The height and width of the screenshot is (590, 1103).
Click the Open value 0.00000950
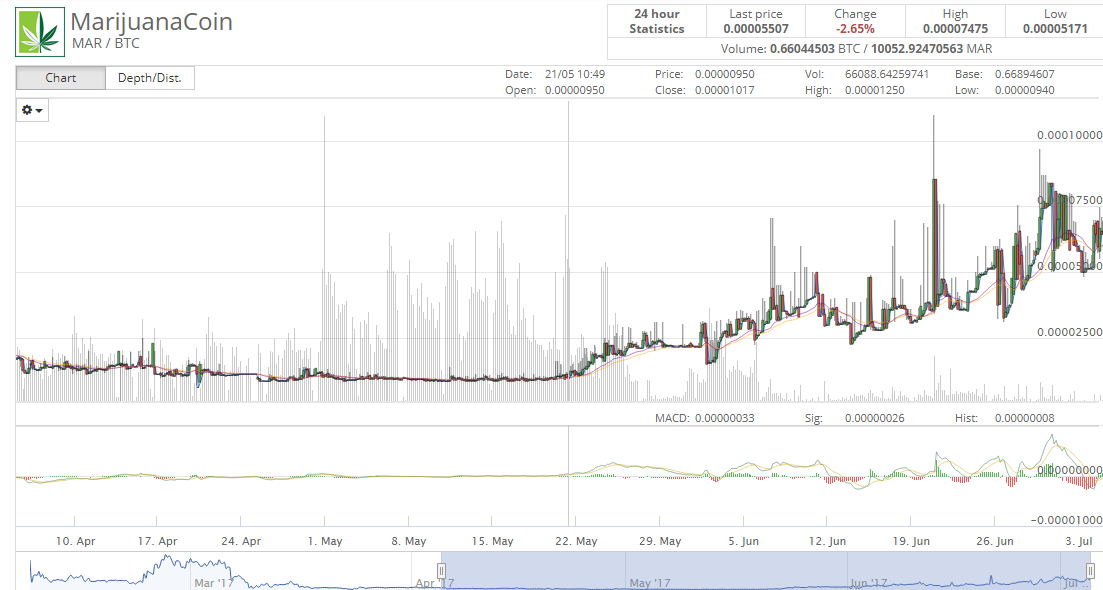(575, 90)
